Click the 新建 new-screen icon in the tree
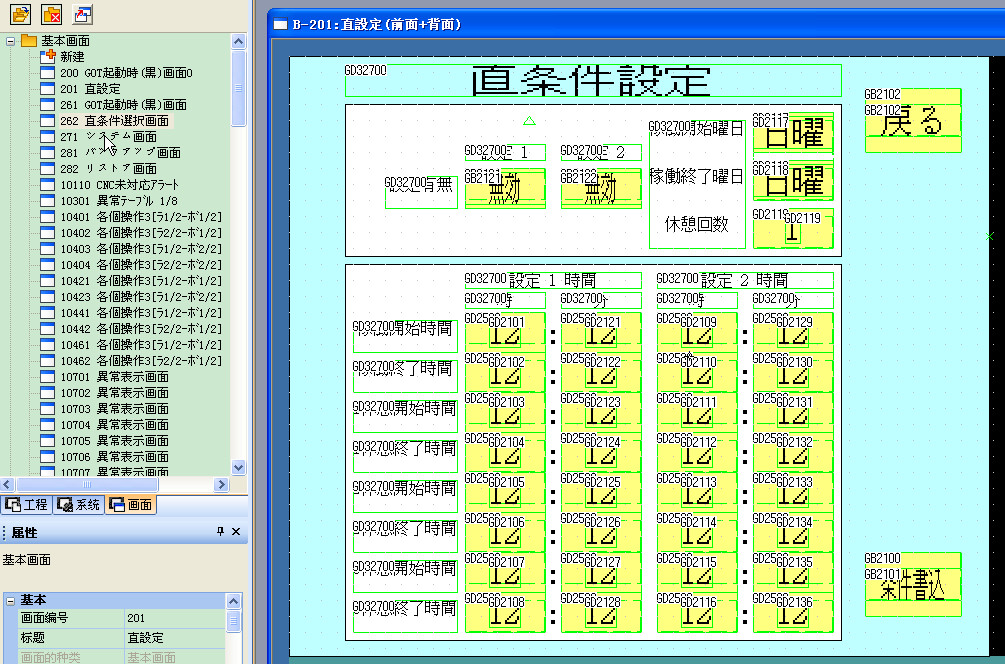The height and width of the screenshot is (664, 1005). [46, 57]
